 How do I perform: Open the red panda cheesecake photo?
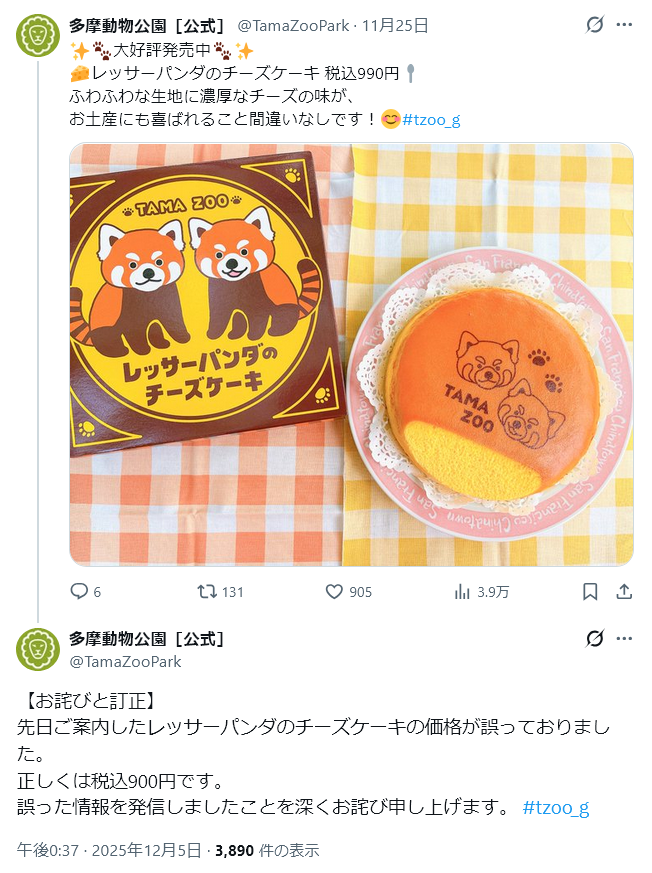pyautogui.click(x=351, y=355)
